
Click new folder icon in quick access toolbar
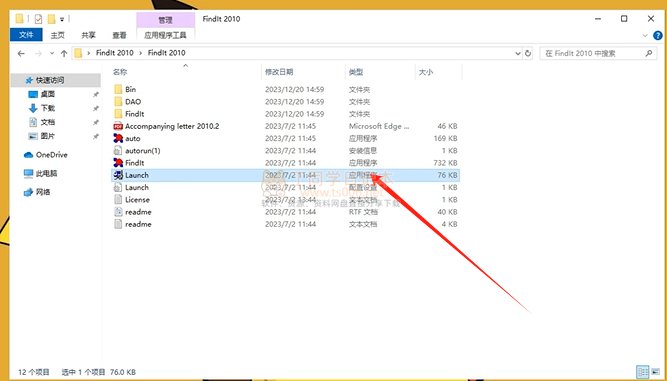pos(51,19)
